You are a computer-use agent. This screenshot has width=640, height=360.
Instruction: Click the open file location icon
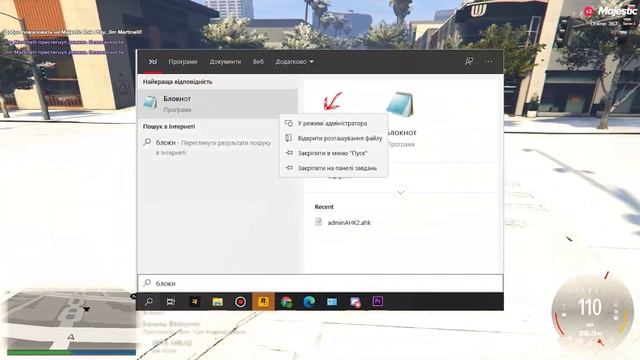289,138
